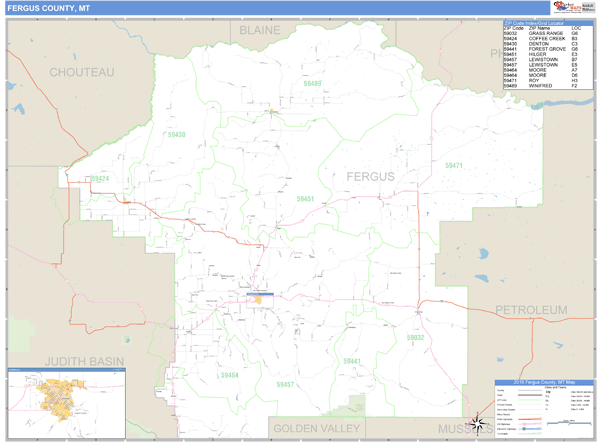Click the blue lake east of ZIP 59471

coord(484,254)
